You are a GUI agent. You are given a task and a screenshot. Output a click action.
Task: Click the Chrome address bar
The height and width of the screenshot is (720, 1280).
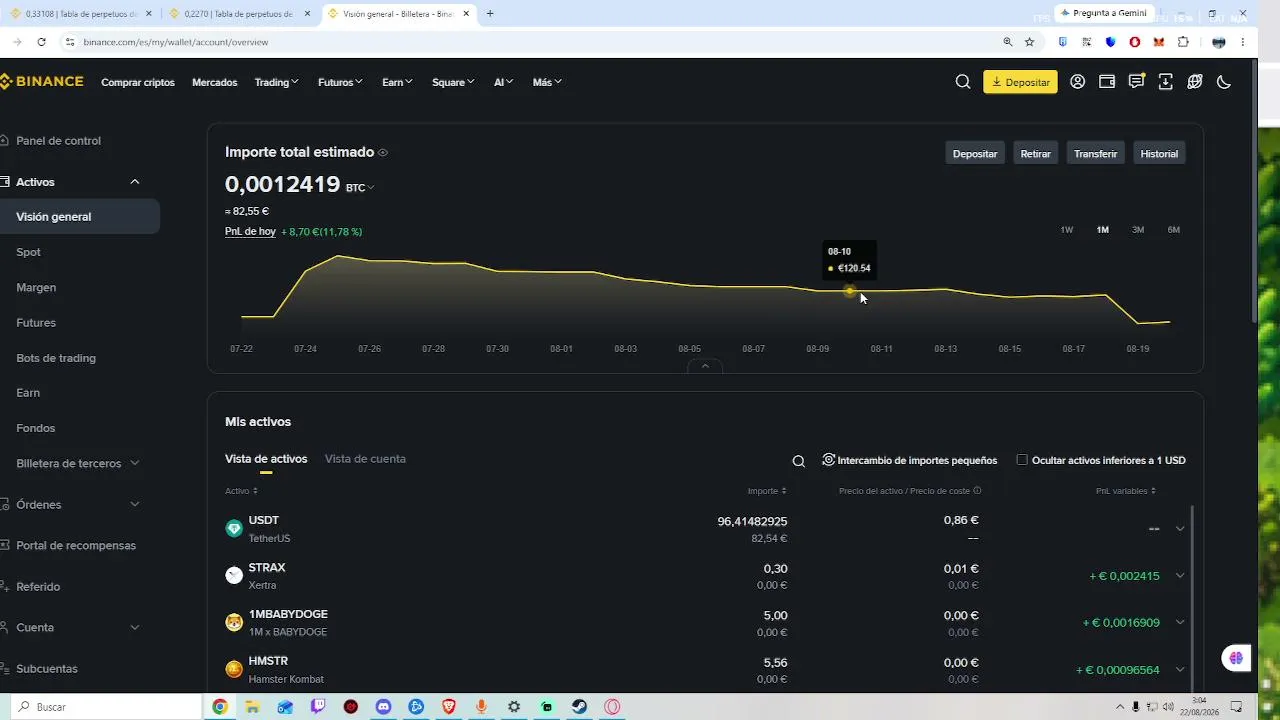tap(540, 42)
